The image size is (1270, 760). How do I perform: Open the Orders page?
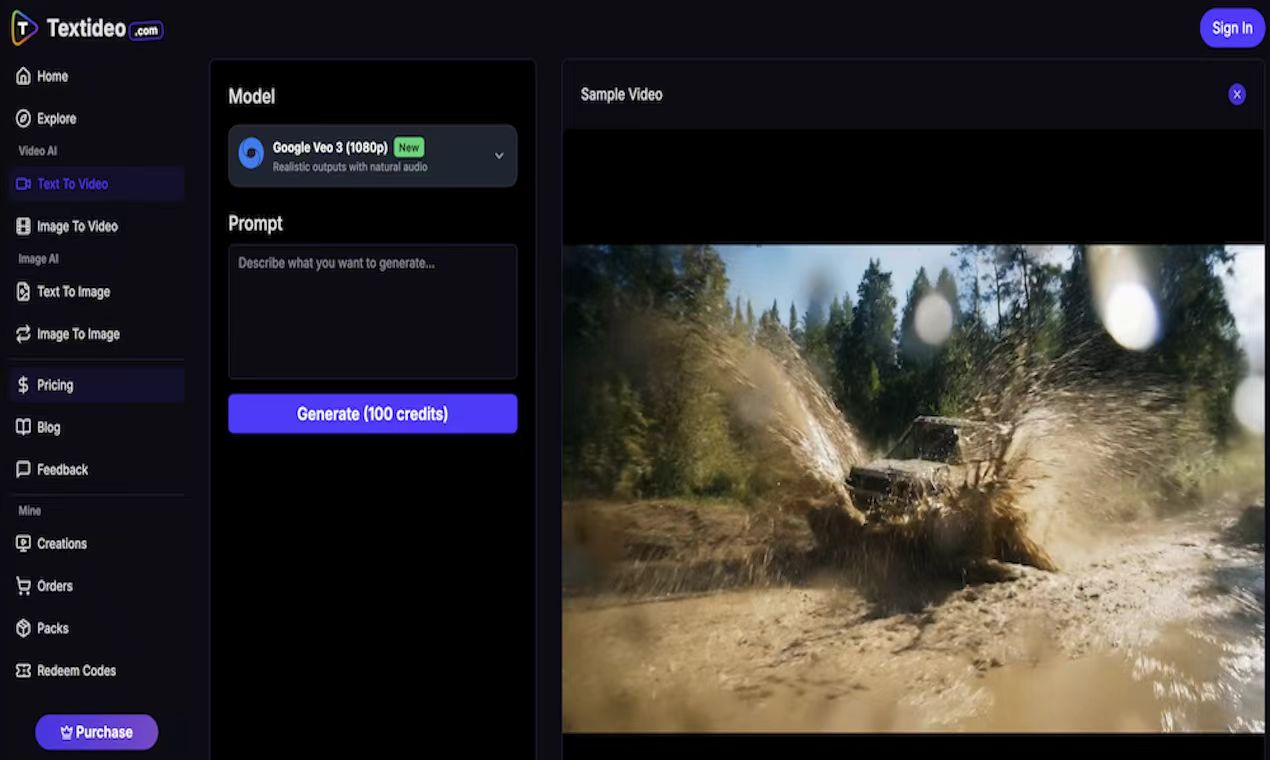pos(54,585)
